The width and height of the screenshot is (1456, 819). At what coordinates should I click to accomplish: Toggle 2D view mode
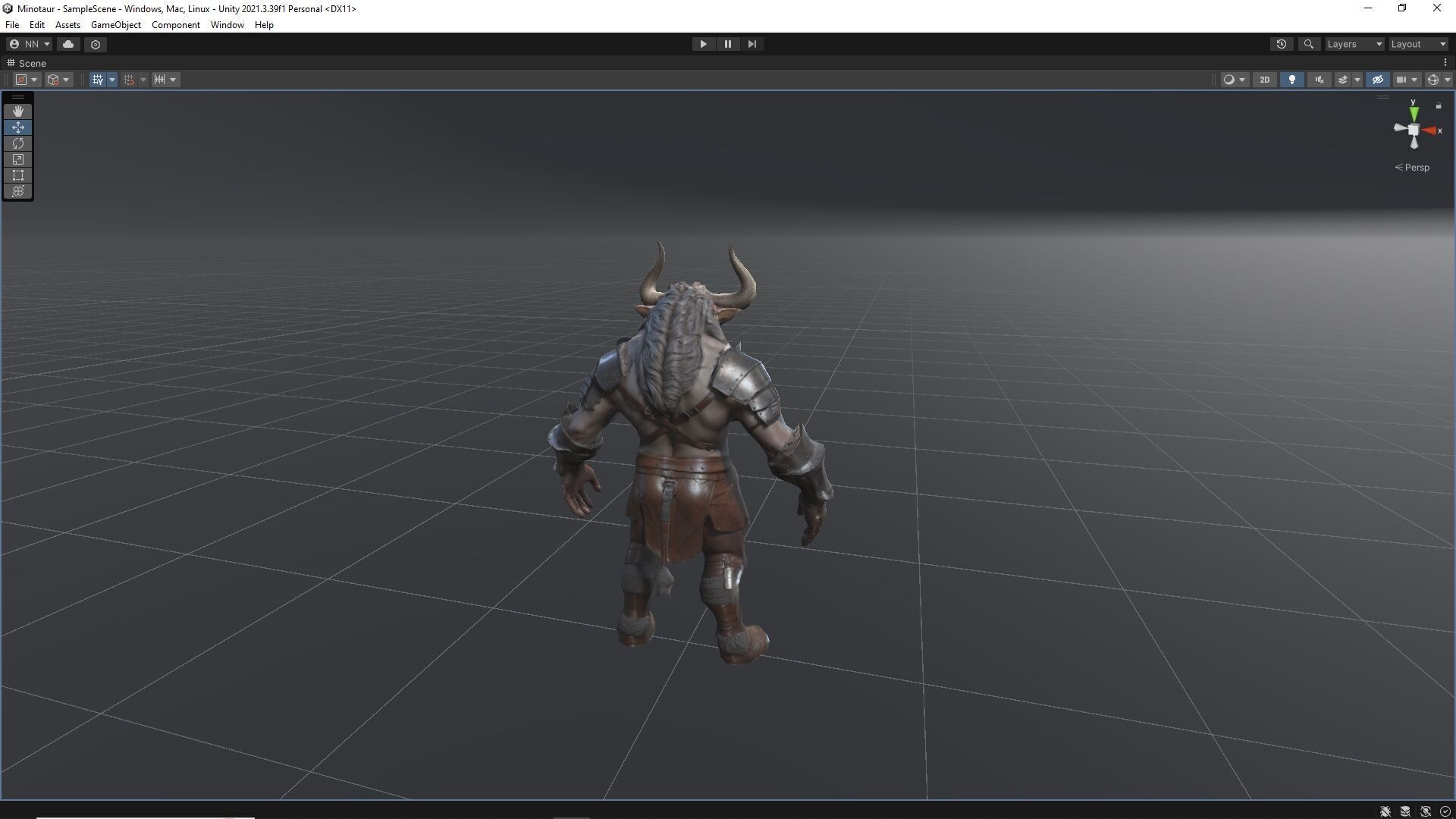click(x=1264, y=80)
